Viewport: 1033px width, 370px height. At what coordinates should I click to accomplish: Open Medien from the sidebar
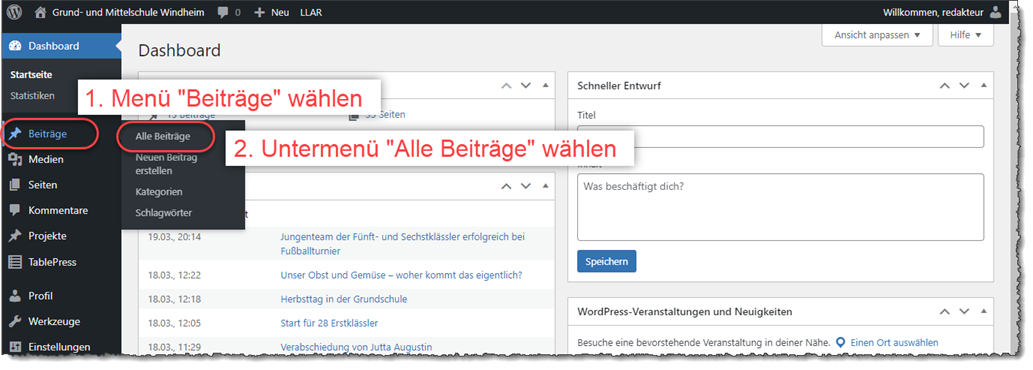pos(46,159)
